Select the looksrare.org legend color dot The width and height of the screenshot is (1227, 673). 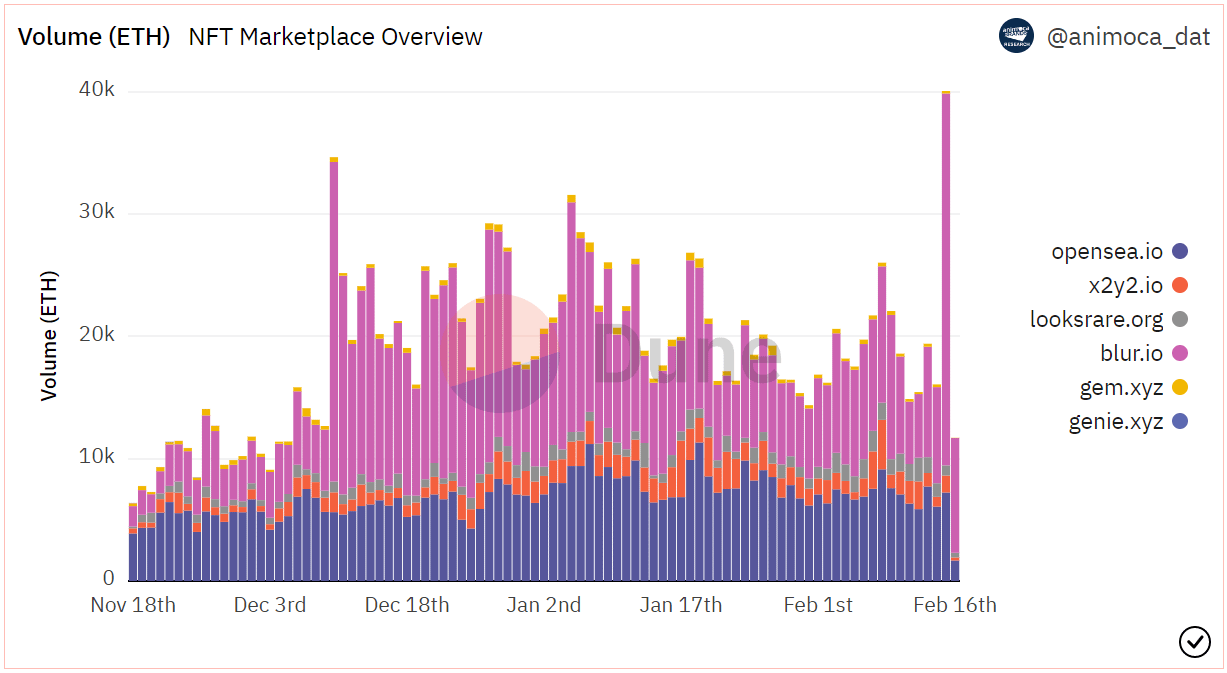(1181, 319)
